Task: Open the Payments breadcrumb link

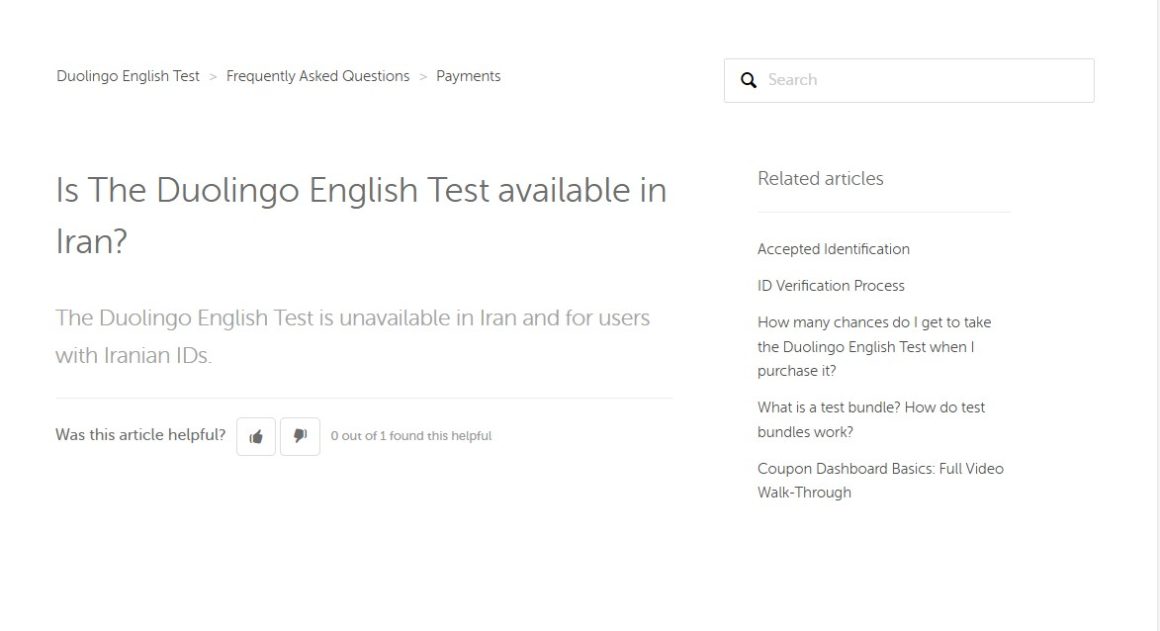Action: (x=468, y=76)
